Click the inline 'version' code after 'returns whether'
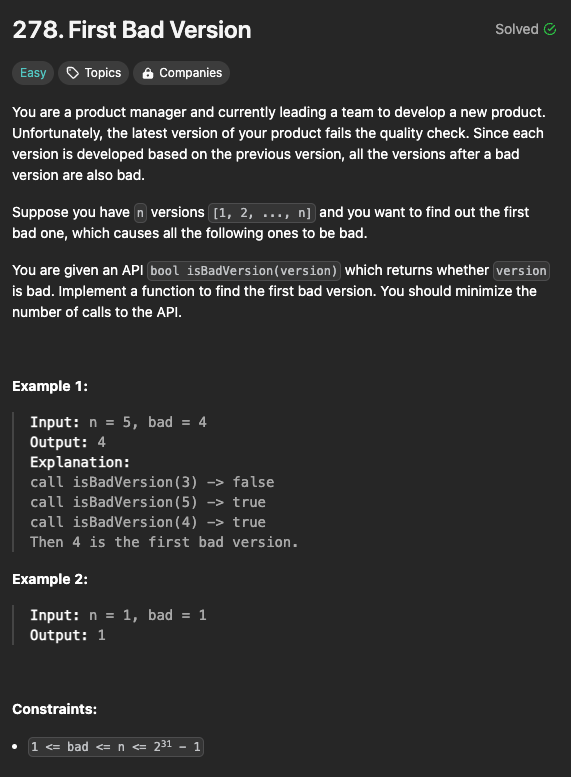571x777 pixels. (521, 271)
